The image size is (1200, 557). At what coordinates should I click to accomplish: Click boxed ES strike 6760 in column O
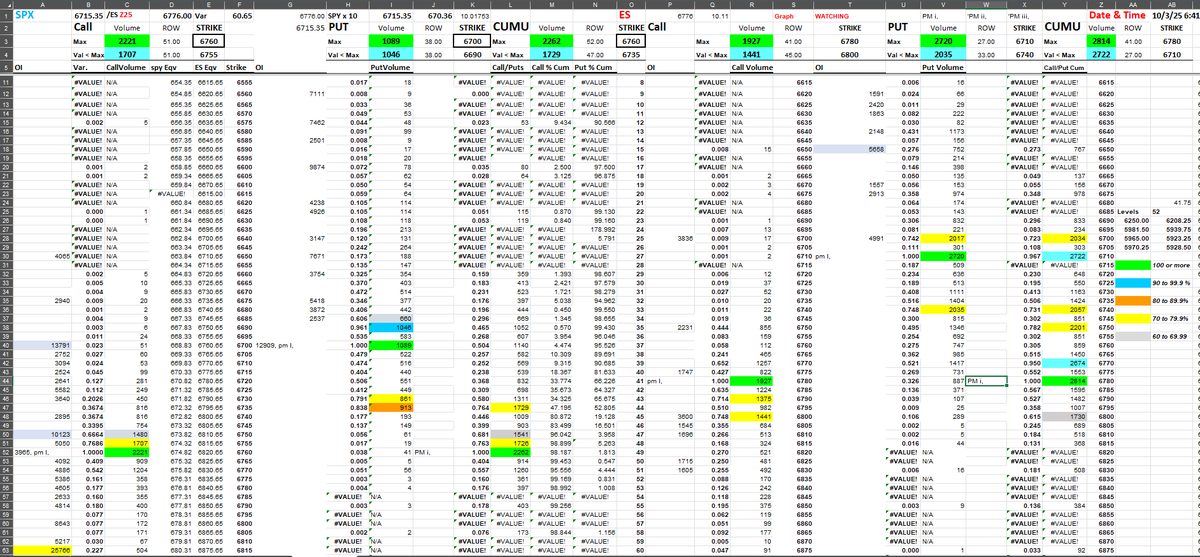pos(630,42)
